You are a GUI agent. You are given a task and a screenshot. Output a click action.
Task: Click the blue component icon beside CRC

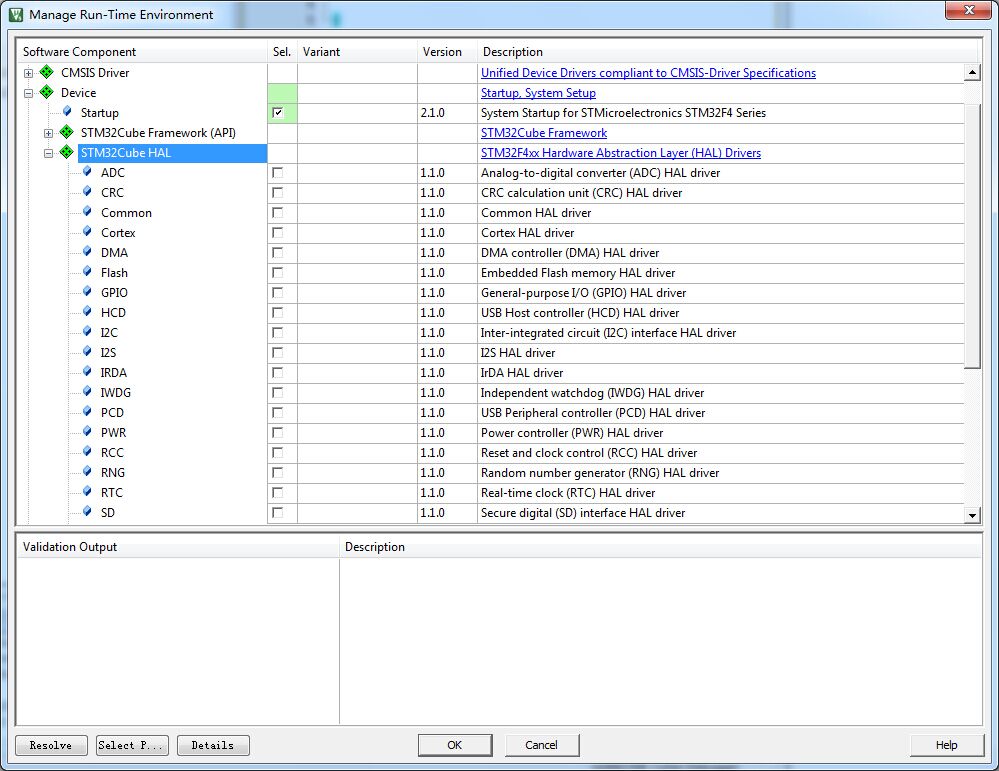click(87, 191)
